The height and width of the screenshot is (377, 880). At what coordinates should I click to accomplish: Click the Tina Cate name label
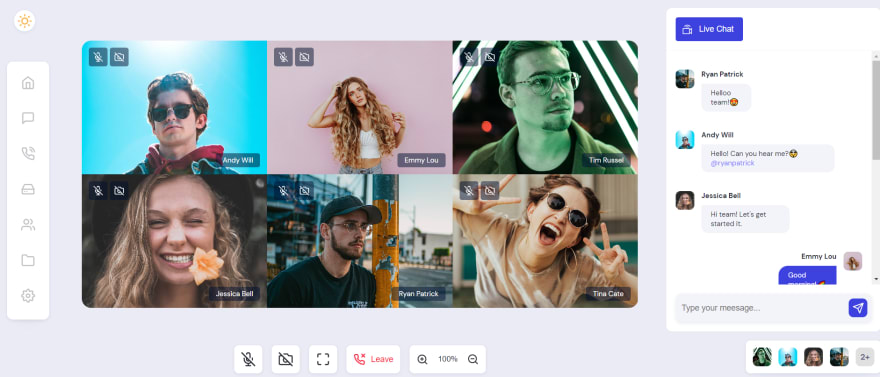(x=608, y=294)
